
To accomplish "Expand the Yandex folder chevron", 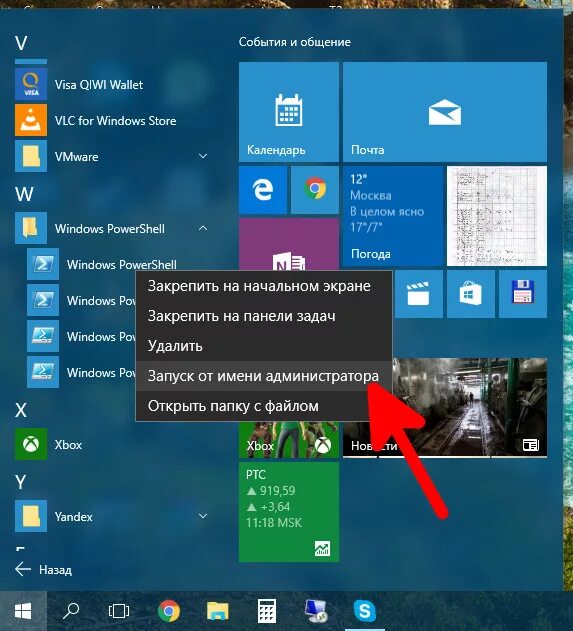I will coord(203,516).
